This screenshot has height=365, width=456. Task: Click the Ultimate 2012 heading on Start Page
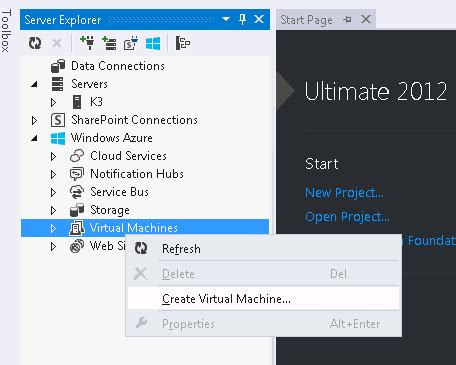pyautogui.click(x=376, y=91)
